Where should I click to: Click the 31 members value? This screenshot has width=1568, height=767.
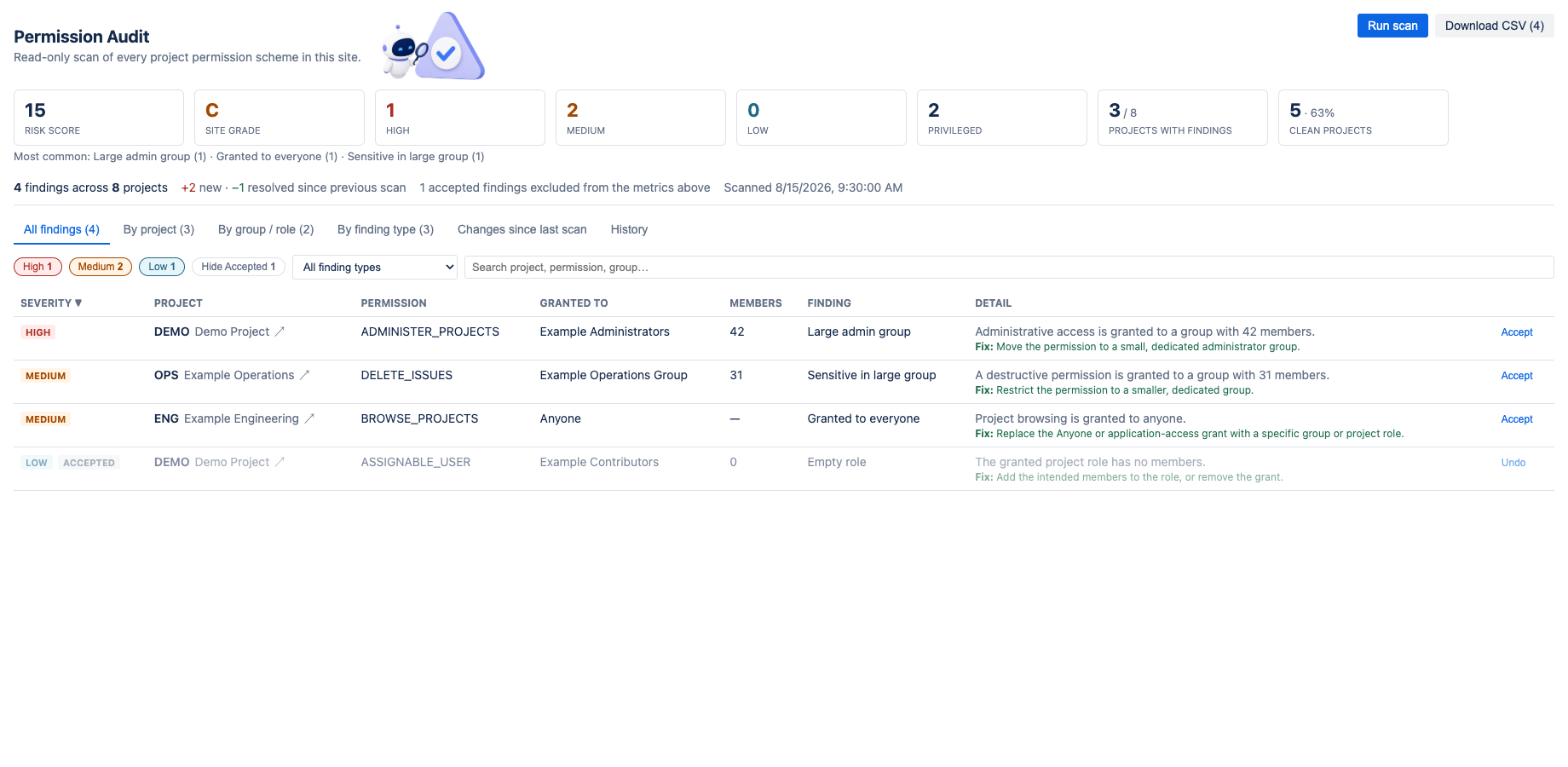pos(736,375)
